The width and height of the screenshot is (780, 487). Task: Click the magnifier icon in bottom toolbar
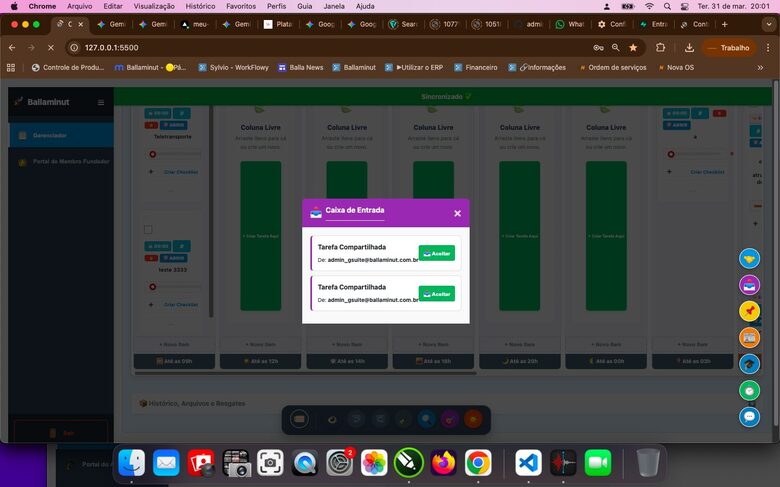[x=427, y=420]
